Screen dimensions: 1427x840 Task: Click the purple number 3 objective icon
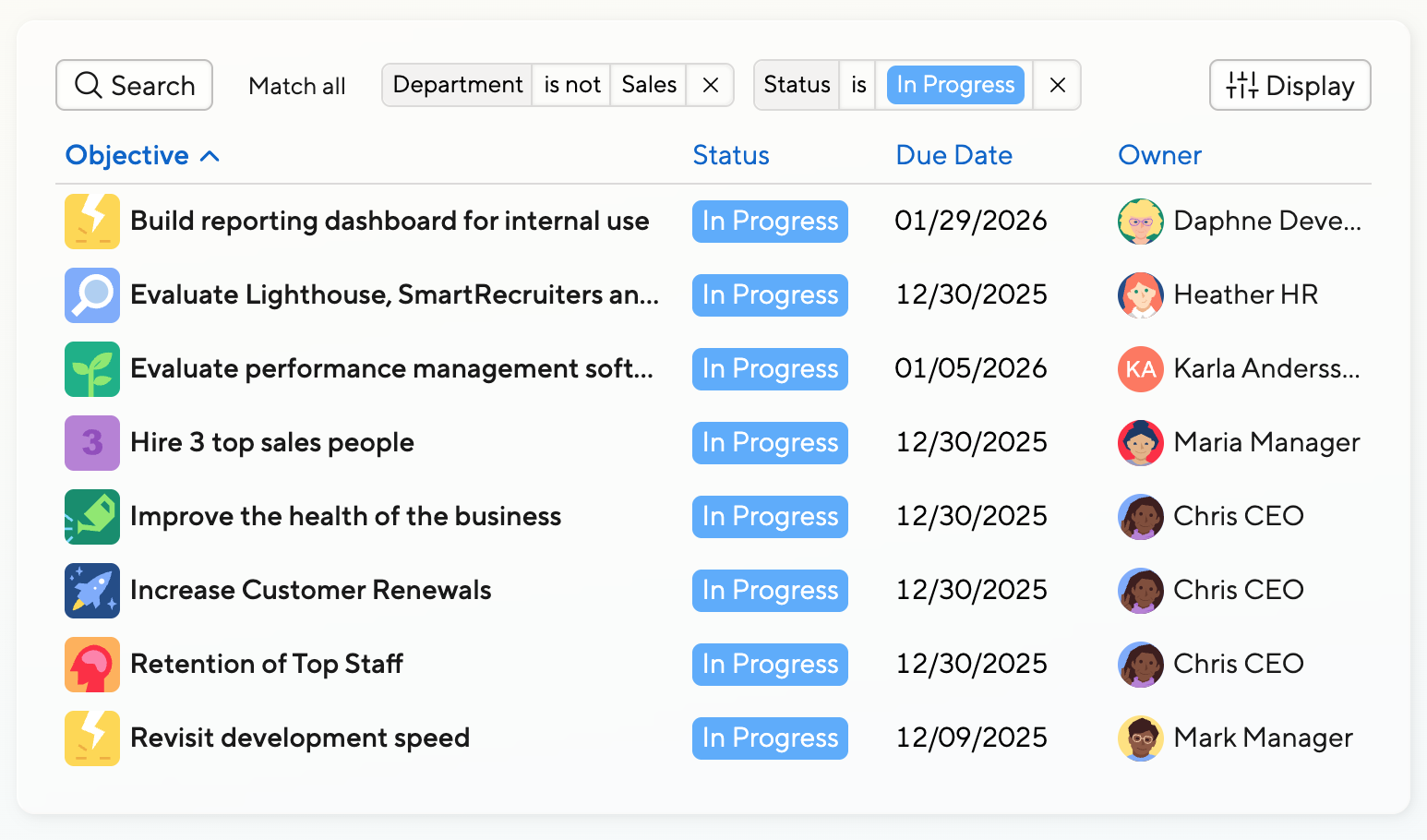click(x=92, y=443)
